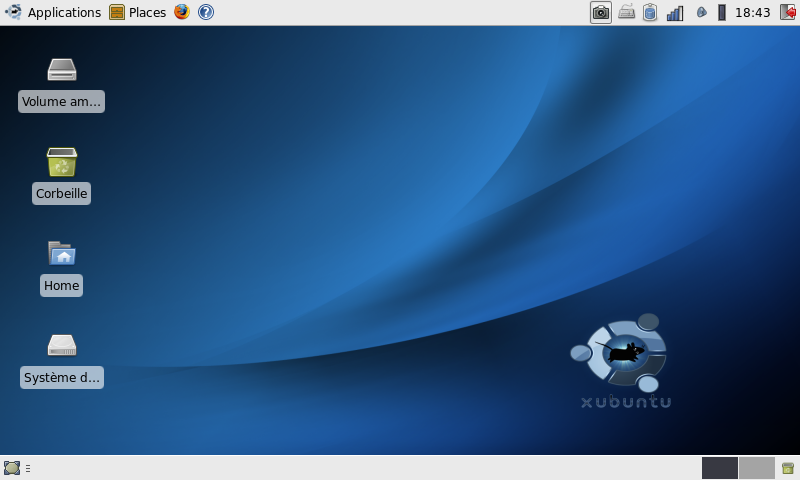The image size is (800, 480).
Task: Click the window list handle beside show-desktop
Action: click(x=28, y=468)
